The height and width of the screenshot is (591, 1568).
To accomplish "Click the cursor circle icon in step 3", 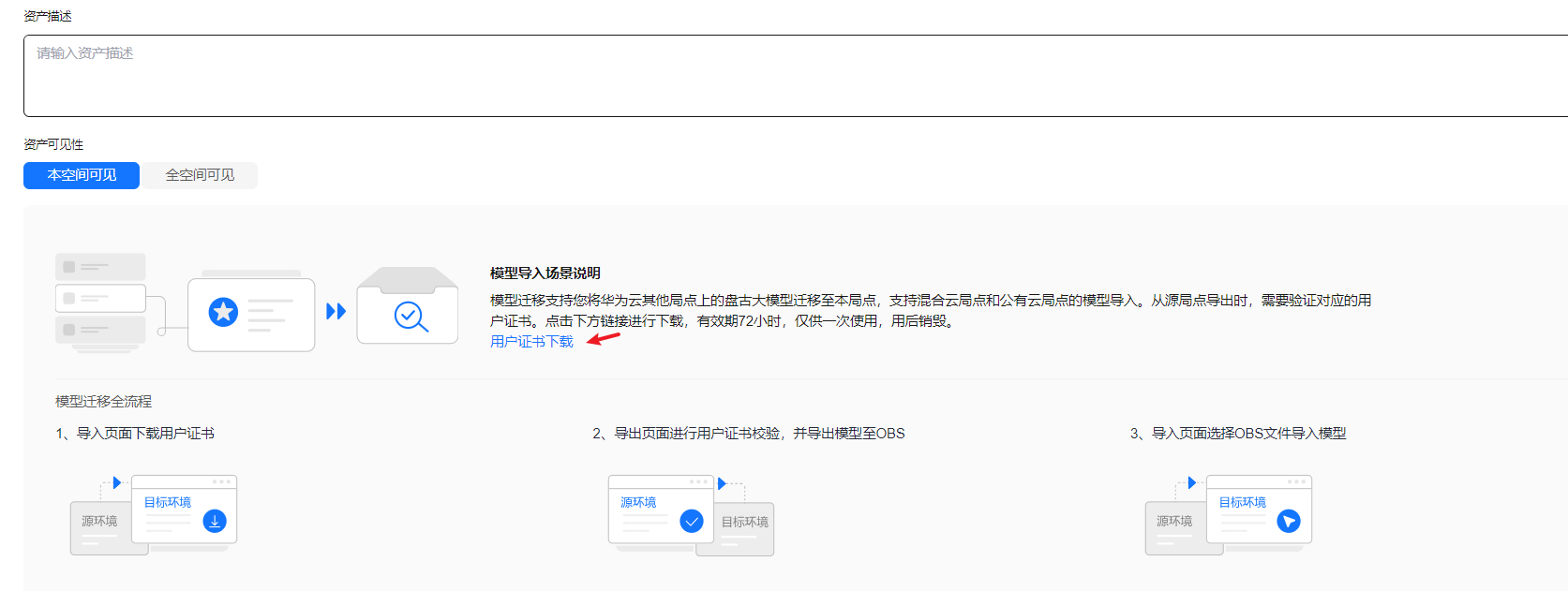I will pos(1289,521).
